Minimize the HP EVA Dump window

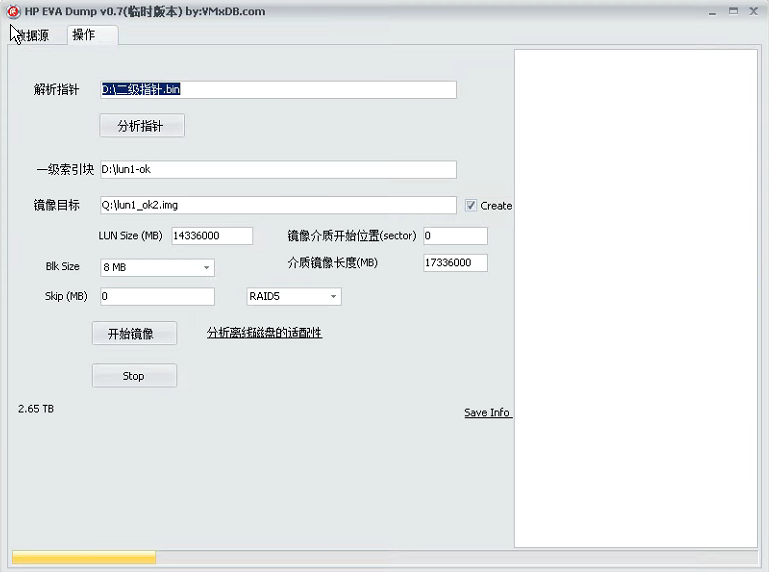coord(712,11)
